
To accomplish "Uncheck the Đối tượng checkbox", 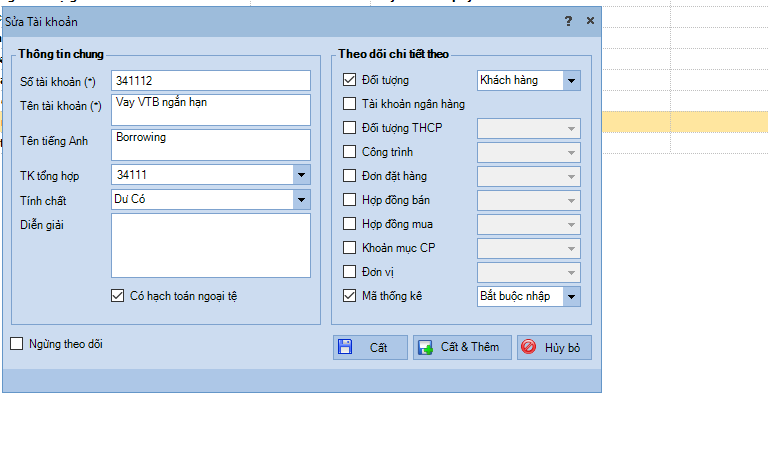I will (349, 80).
